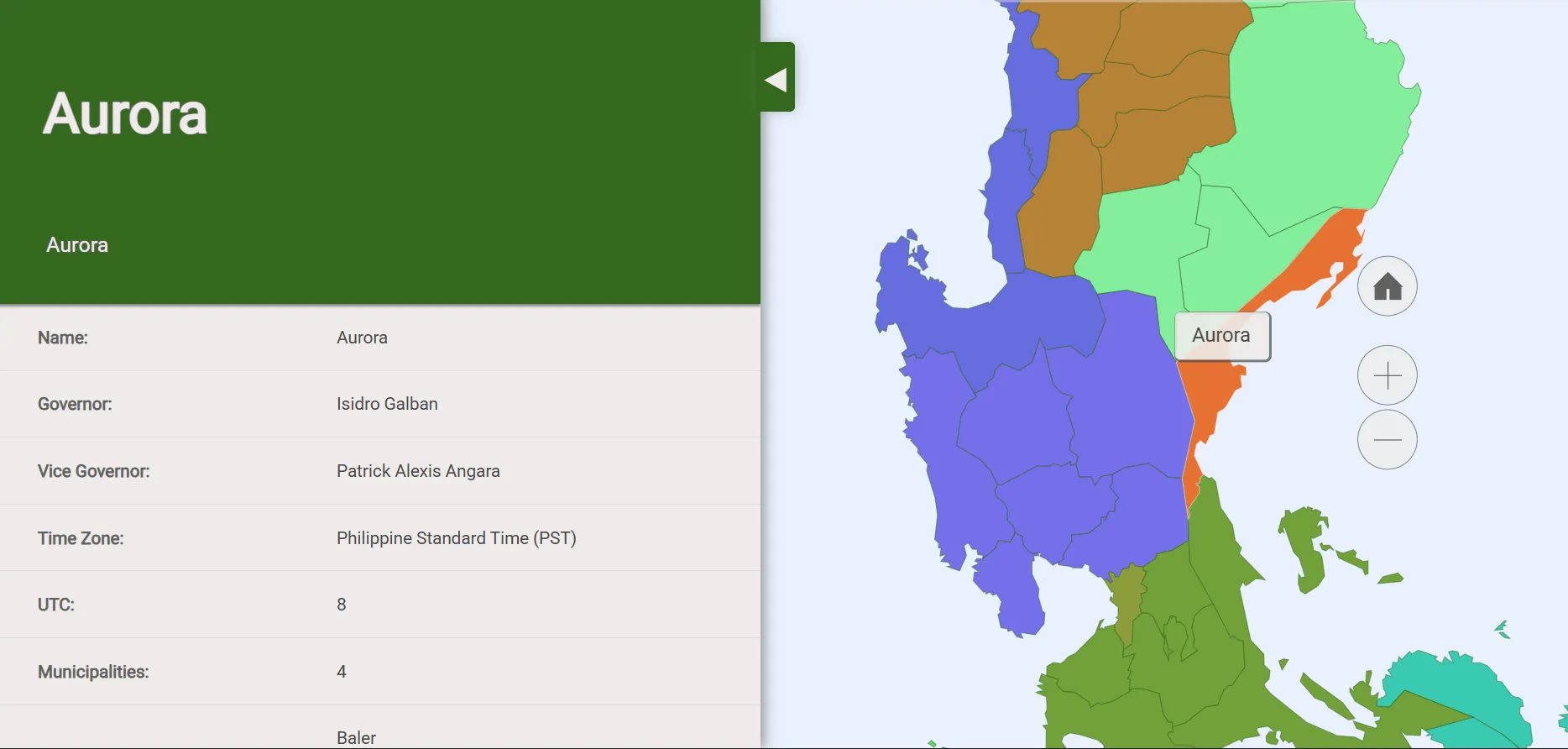The image size is (1568, 749).
Task: Click the large Aurora panel heading
Action: pyautogui.click(x=125, y=113)
